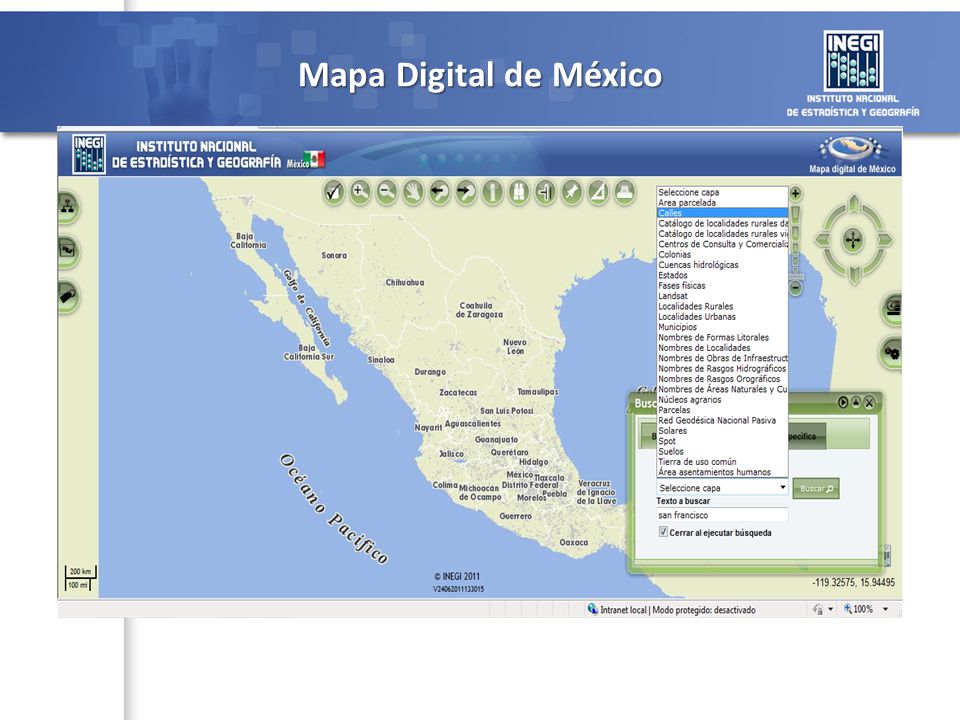This screenshot has width=960, height=720.
Task: Open the hierarchy panel on left sidebar
Action: 68,207
